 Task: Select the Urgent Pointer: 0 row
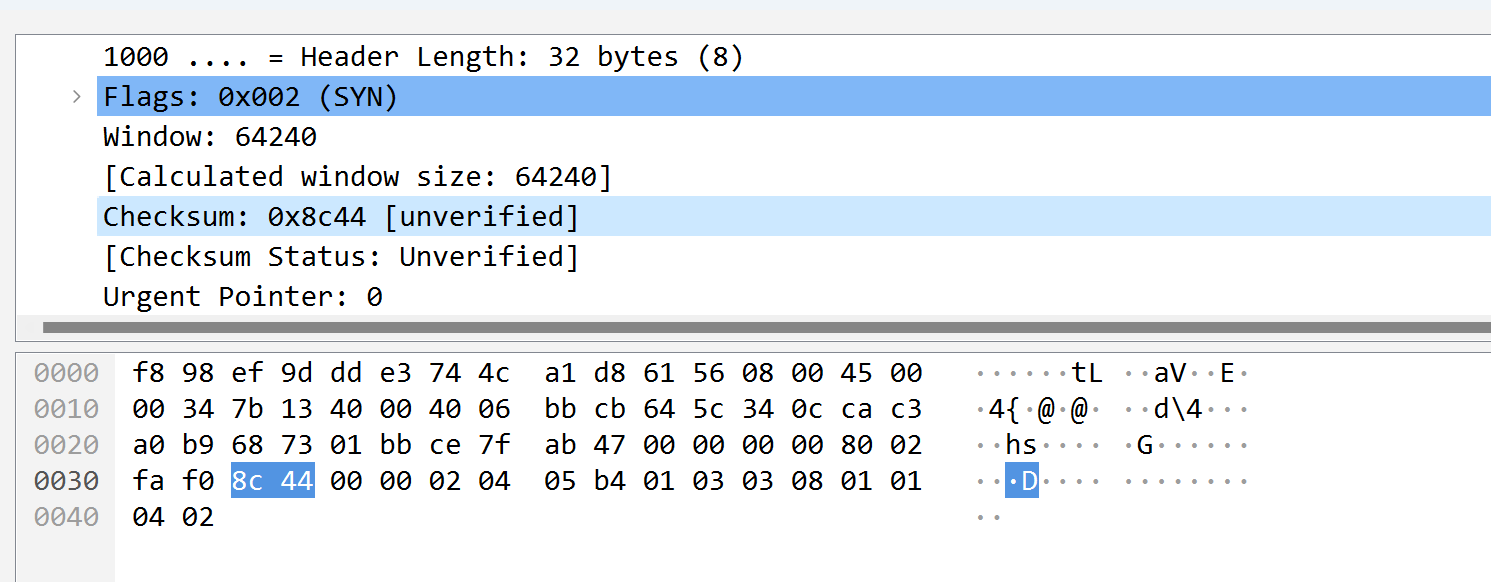coord(794,297)
